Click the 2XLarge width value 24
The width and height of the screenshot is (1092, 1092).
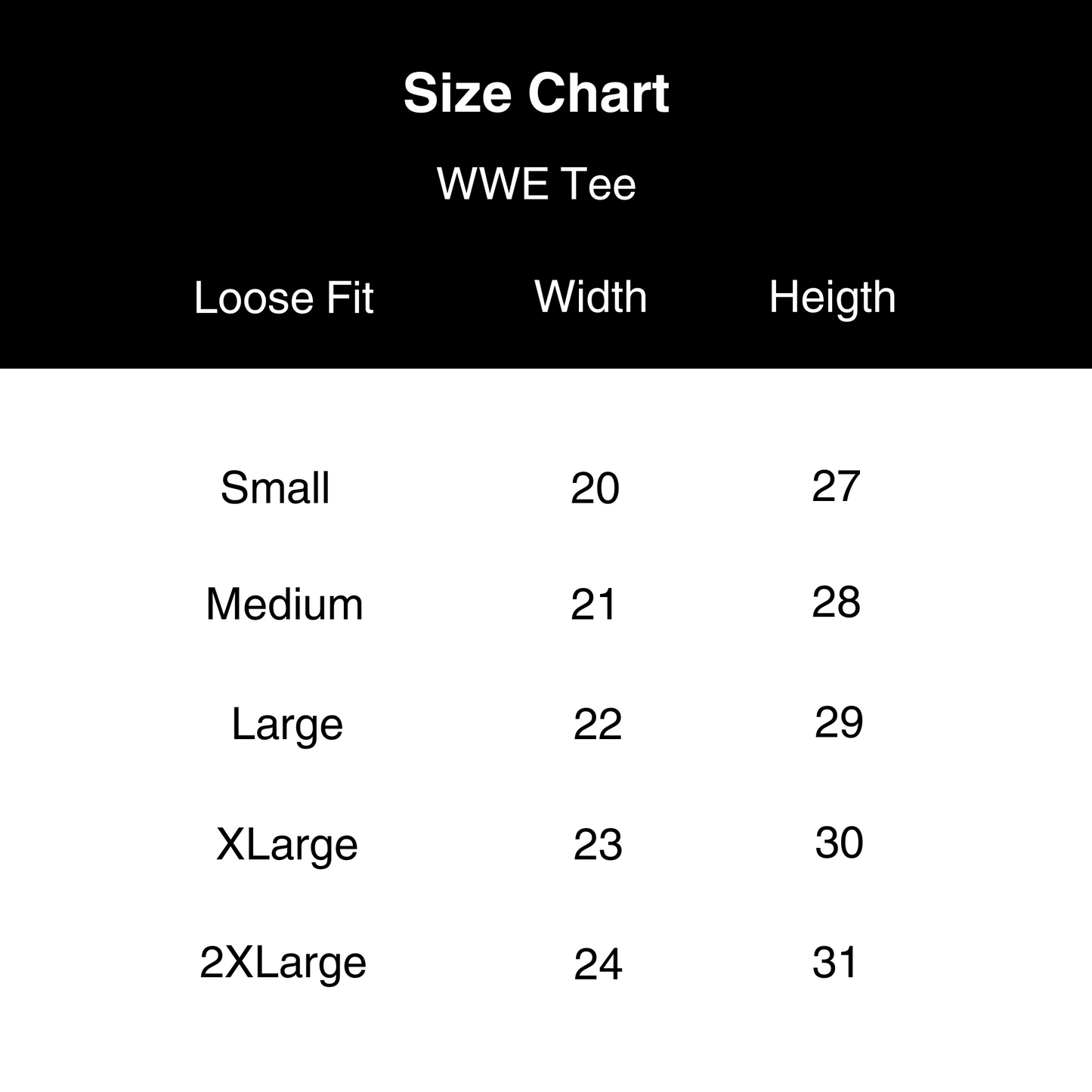coord(598,964)
